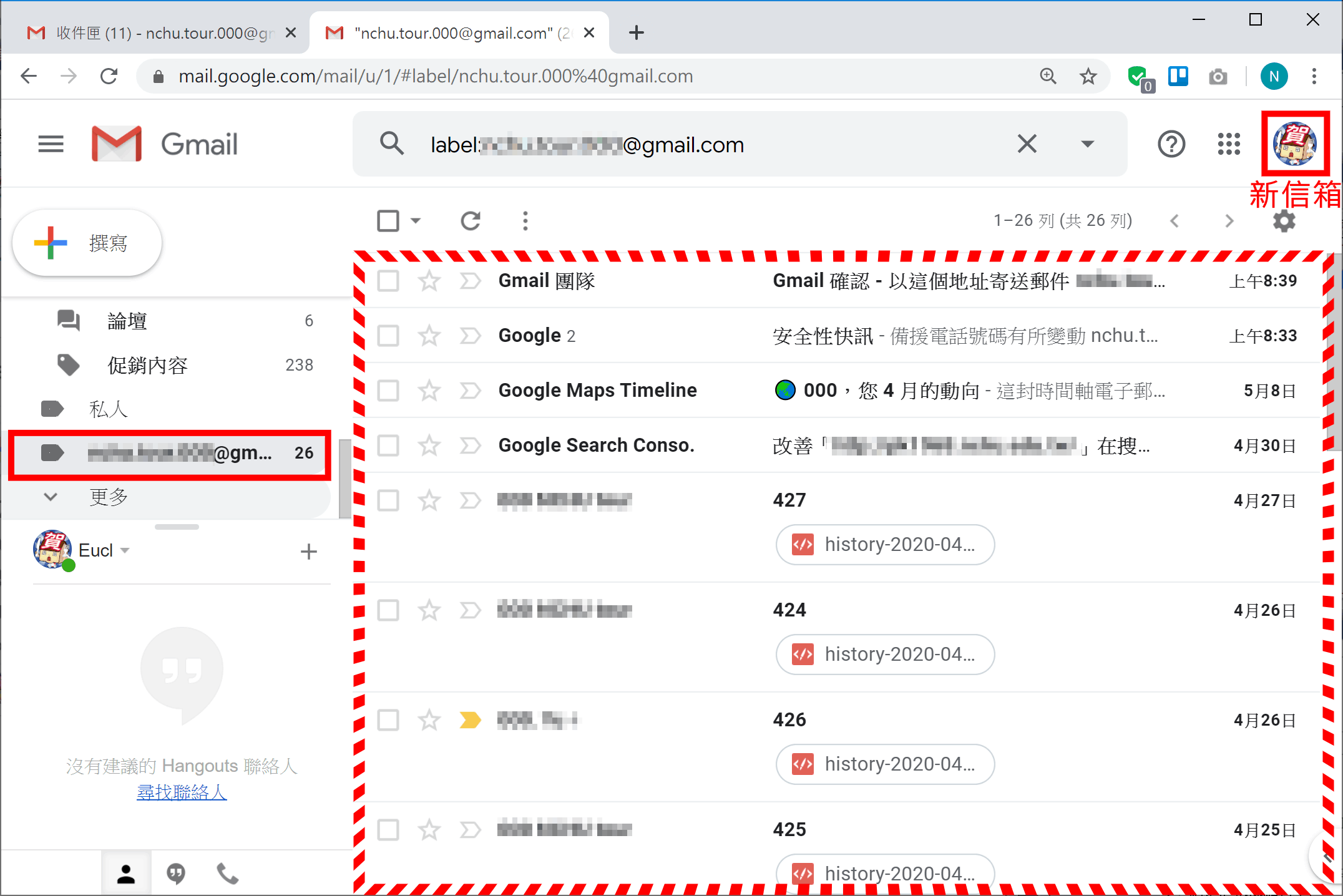The image size is (1343, 896).
Task: Open the history attachment of message 426
Action: click(885, 764)
